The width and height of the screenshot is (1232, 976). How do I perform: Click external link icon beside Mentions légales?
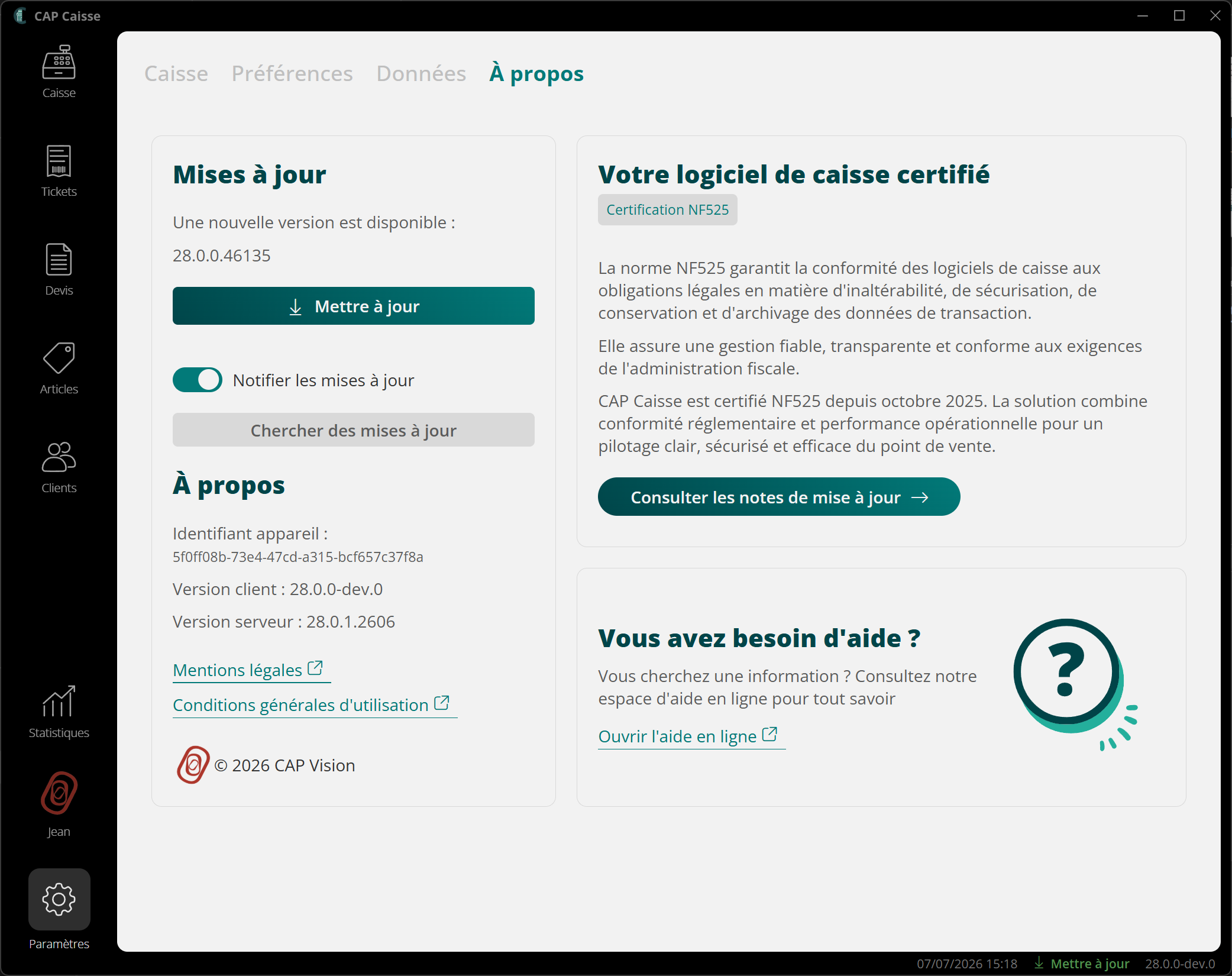click(315, 668)
